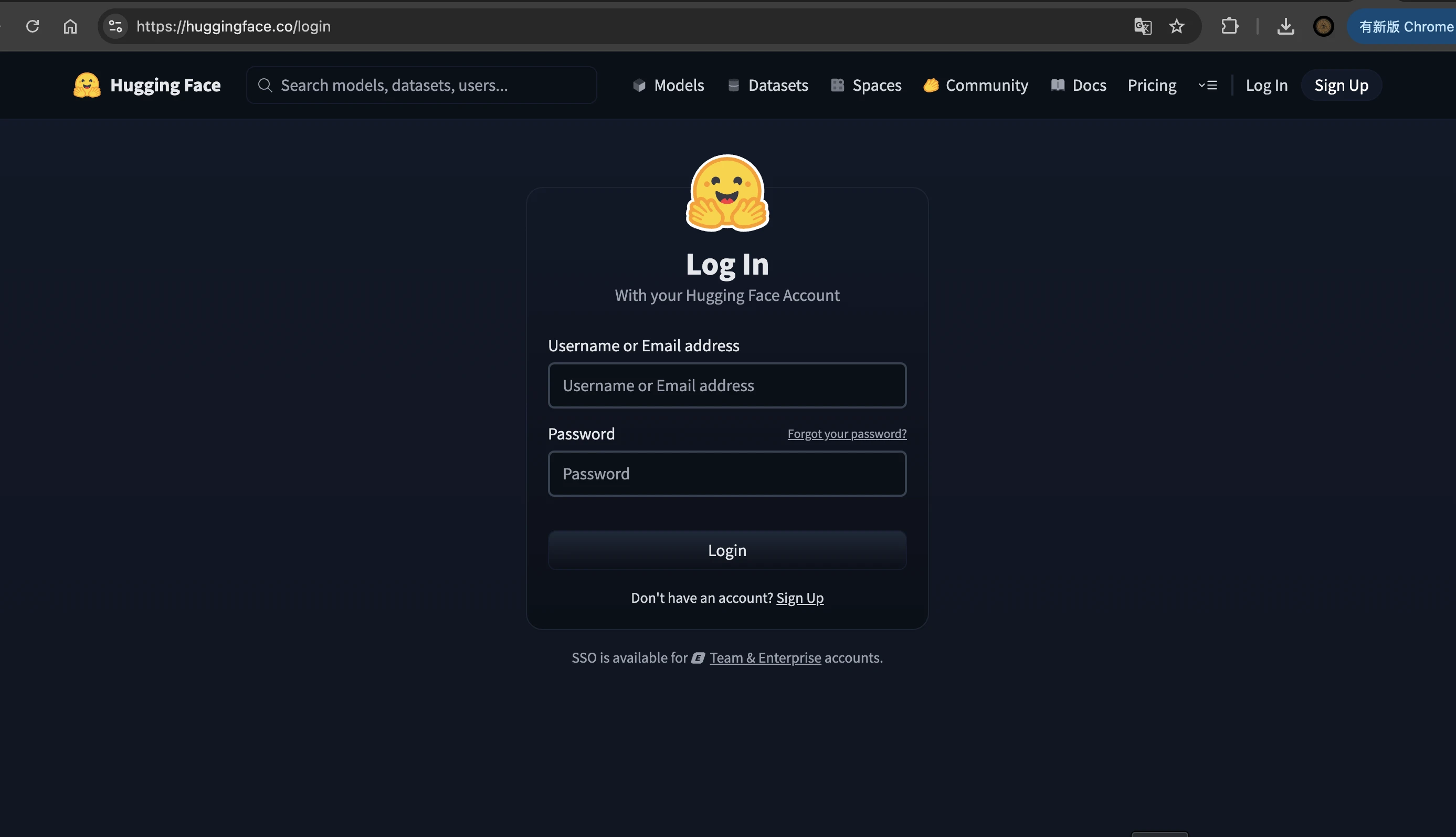This screenshot has width=1456, height=837.
Task: Click the Google Translate icon in address bar
Action: [1142, 26]
